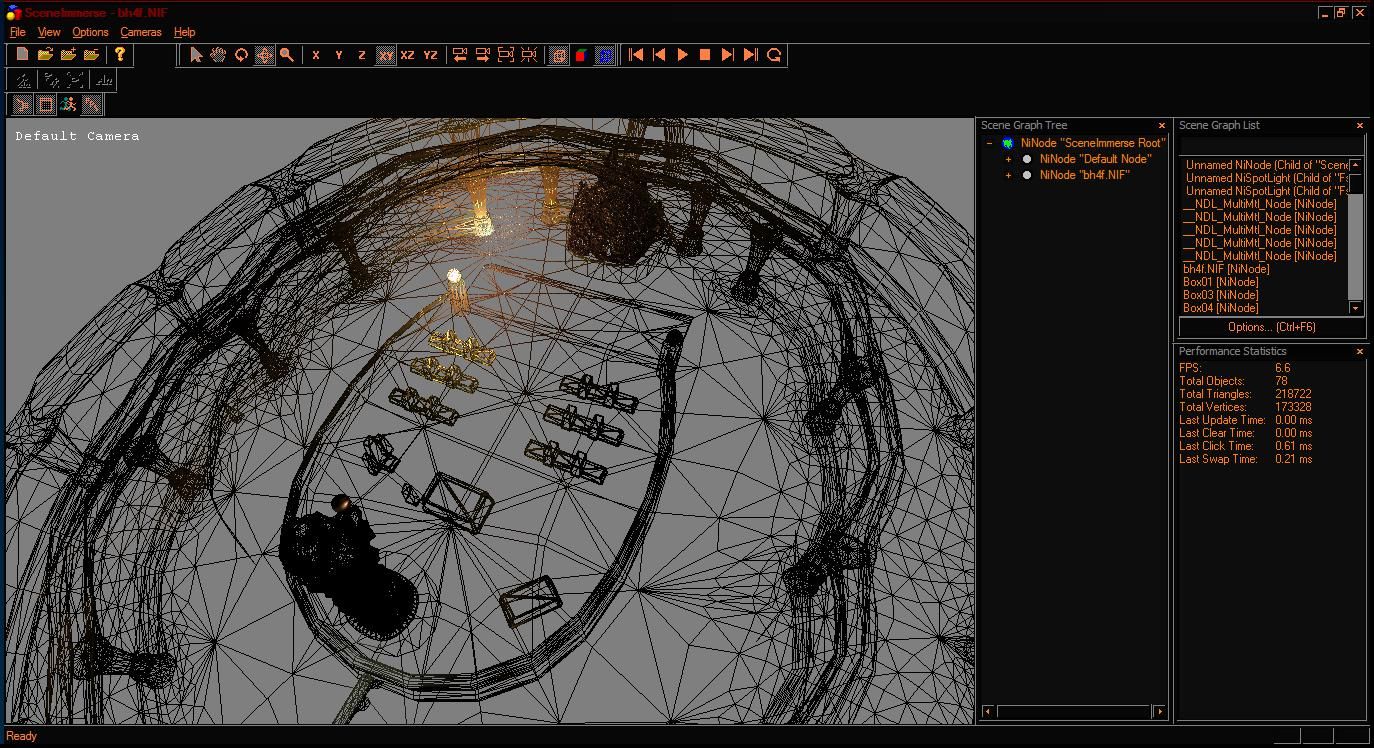This screenshot has width=1374, height=748.
Task: Jump to last frame in playback controls
Action: [x=751, y=55]
